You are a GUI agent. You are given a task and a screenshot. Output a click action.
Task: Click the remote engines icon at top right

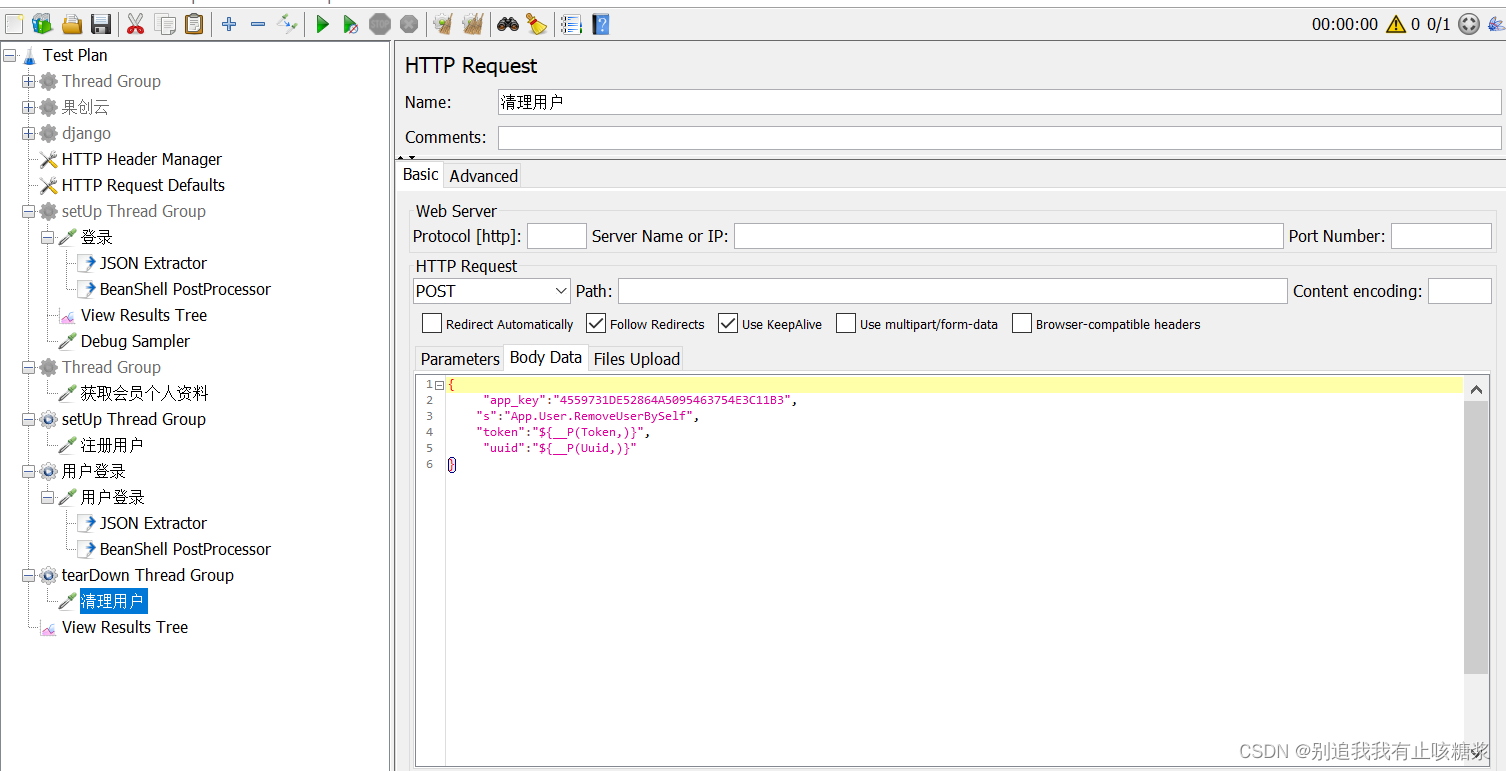[1468, 24]
